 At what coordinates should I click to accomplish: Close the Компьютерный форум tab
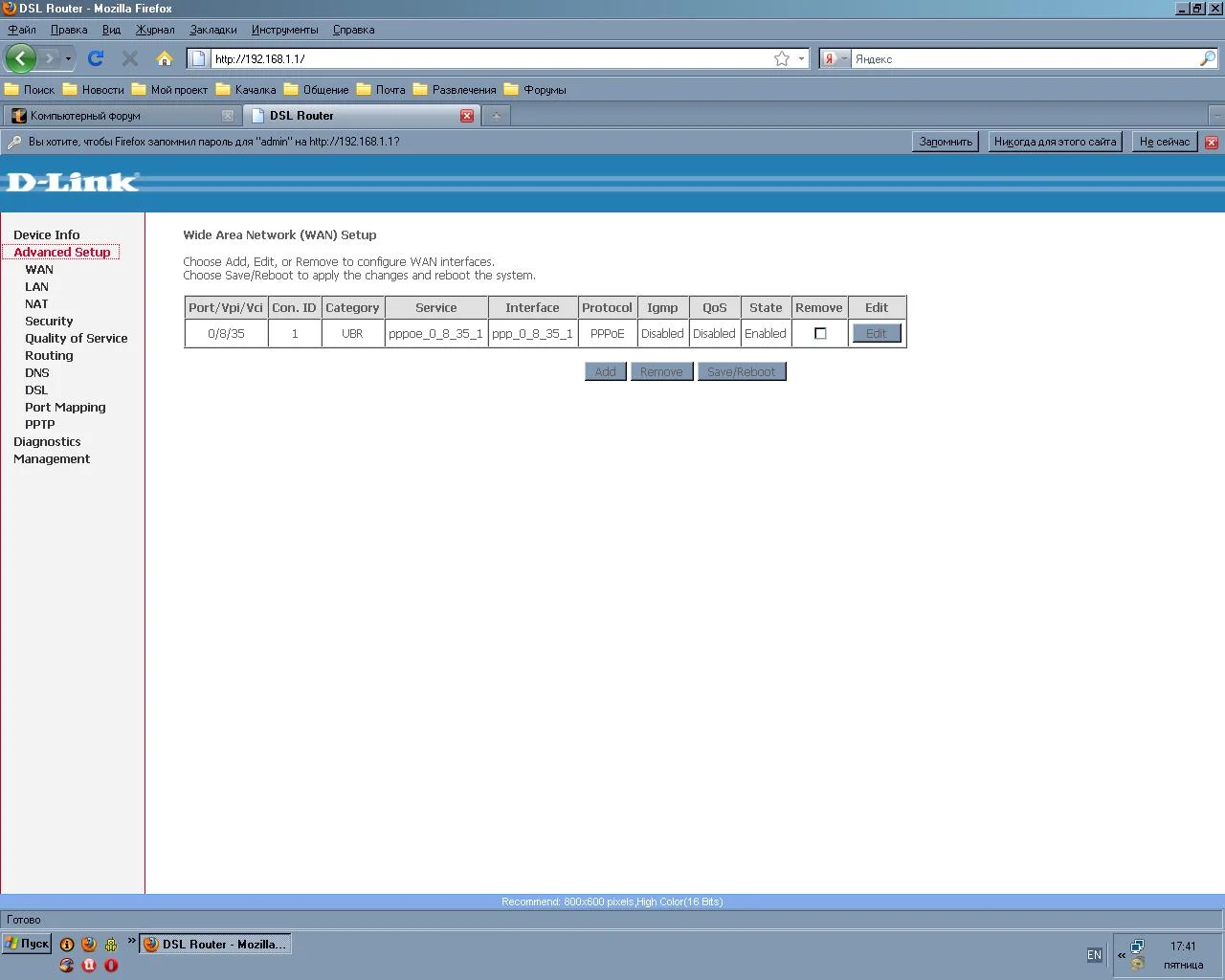pyautogui.click(x=228, y=116)
